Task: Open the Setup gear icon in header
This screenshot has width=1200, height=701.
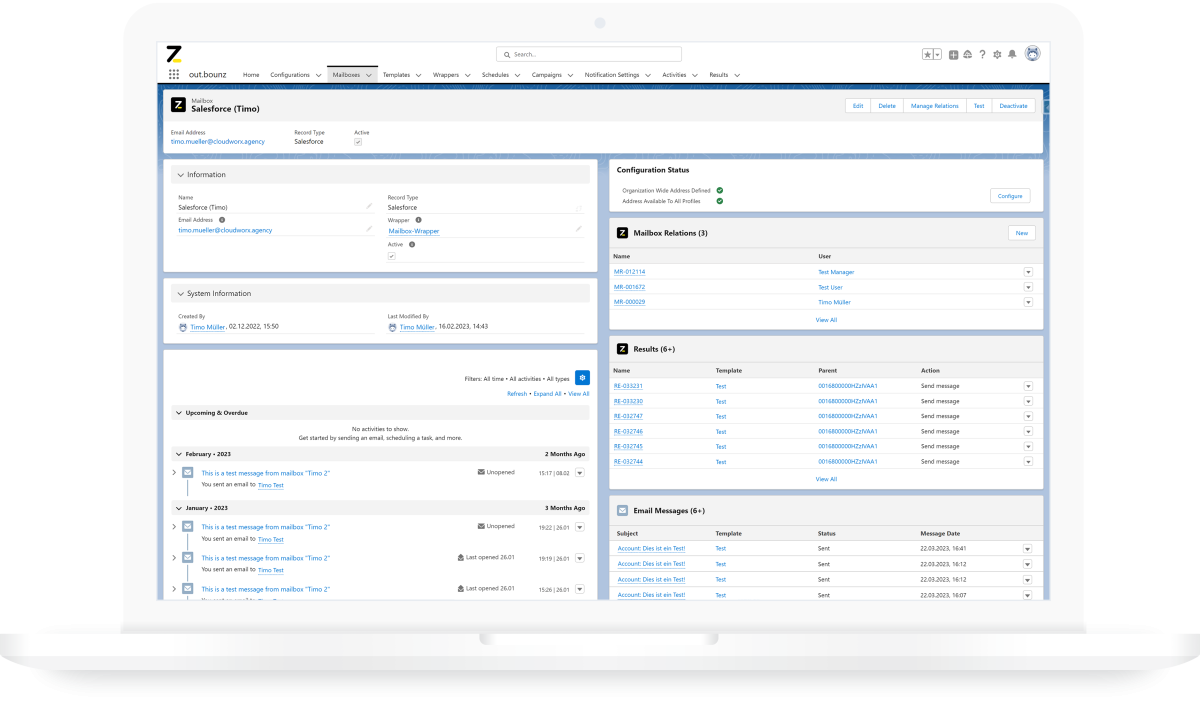Action: [997, 54]
